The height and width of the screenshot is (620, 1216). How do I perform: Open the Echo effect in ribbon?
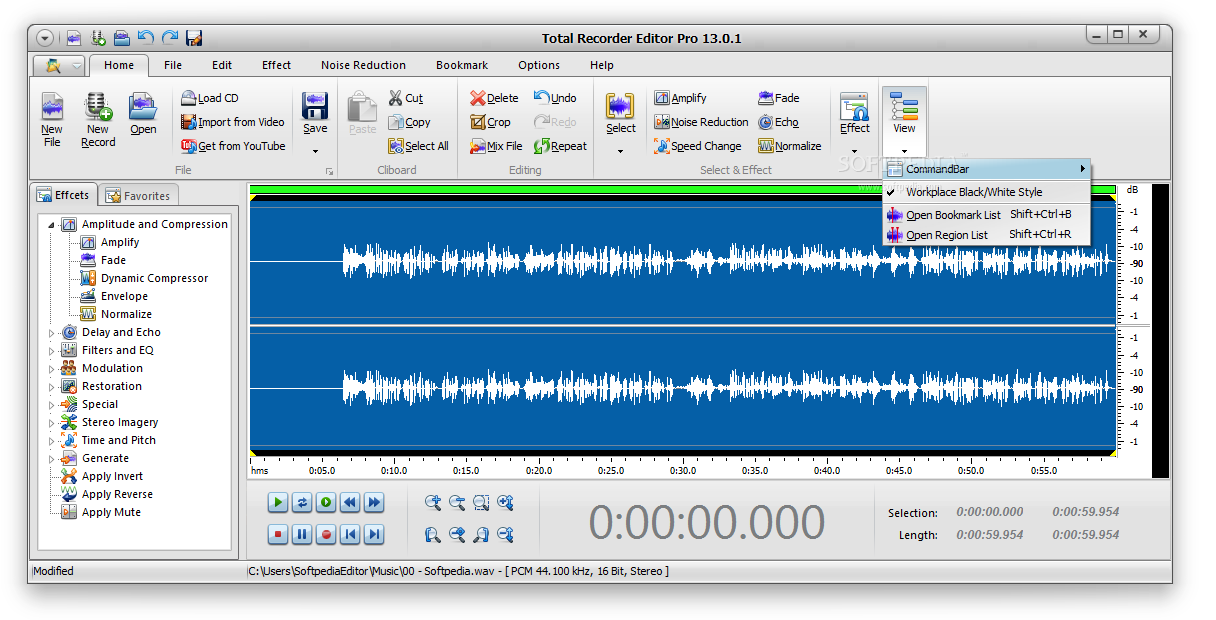(x=778, y=122)
